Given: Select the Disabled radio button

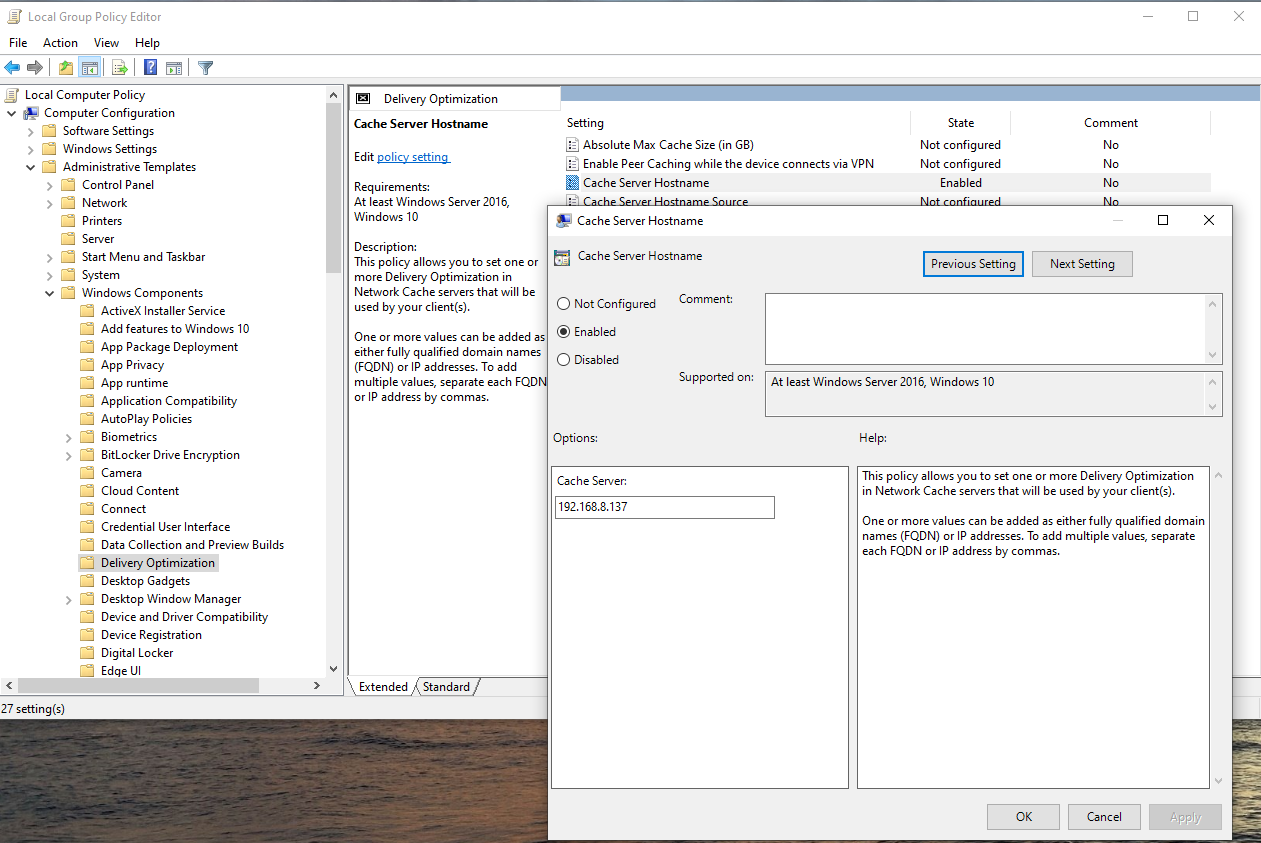Looking at the screenshot, I should click(x=564, y=360).
